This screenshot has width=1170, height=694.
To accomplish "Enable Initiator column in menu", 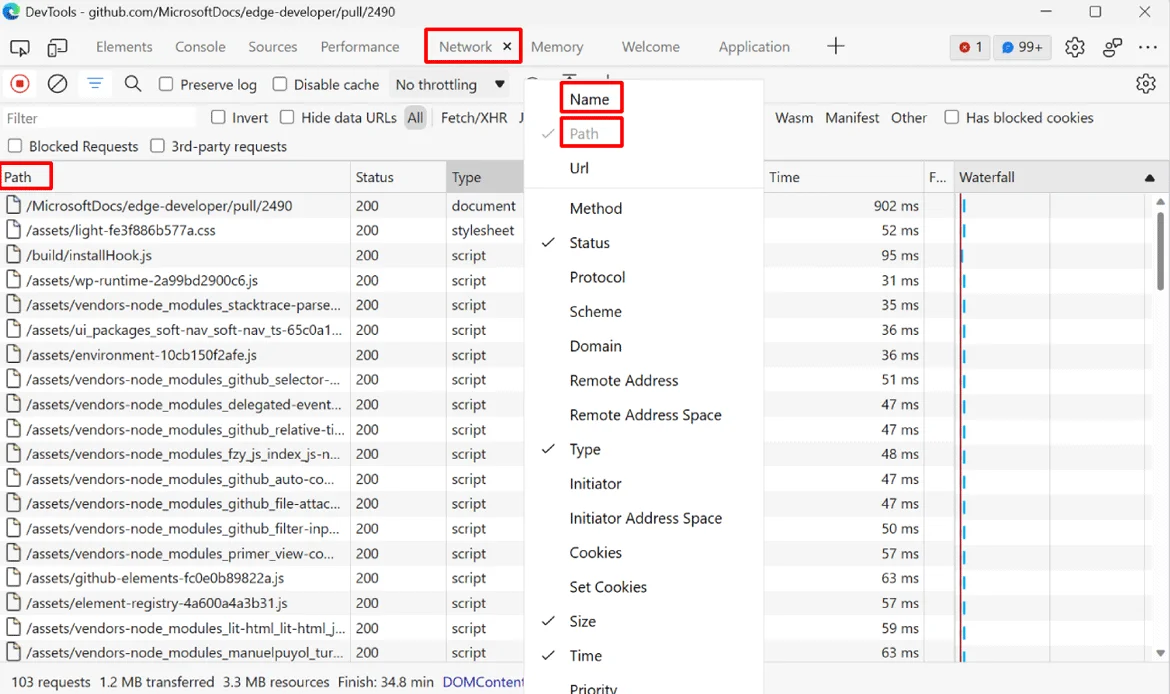I will point(595,484).
